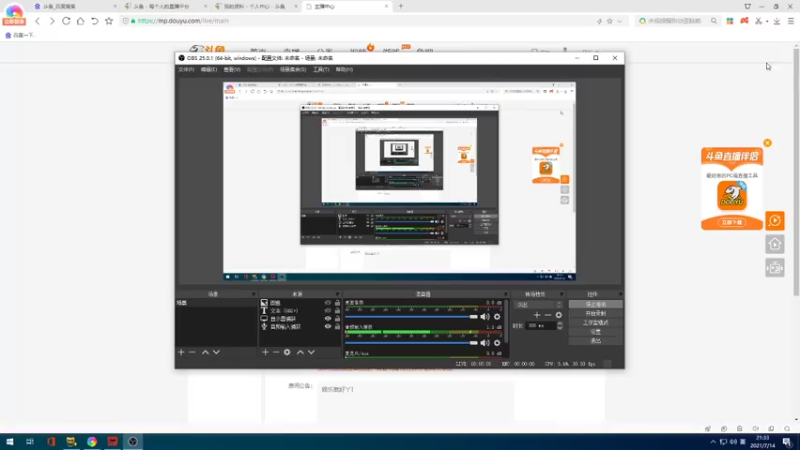Image resolution: width=800 pixels, height=450 pixels.
Task: Click the transition duration stepper arrows
Action: [560, 326]
